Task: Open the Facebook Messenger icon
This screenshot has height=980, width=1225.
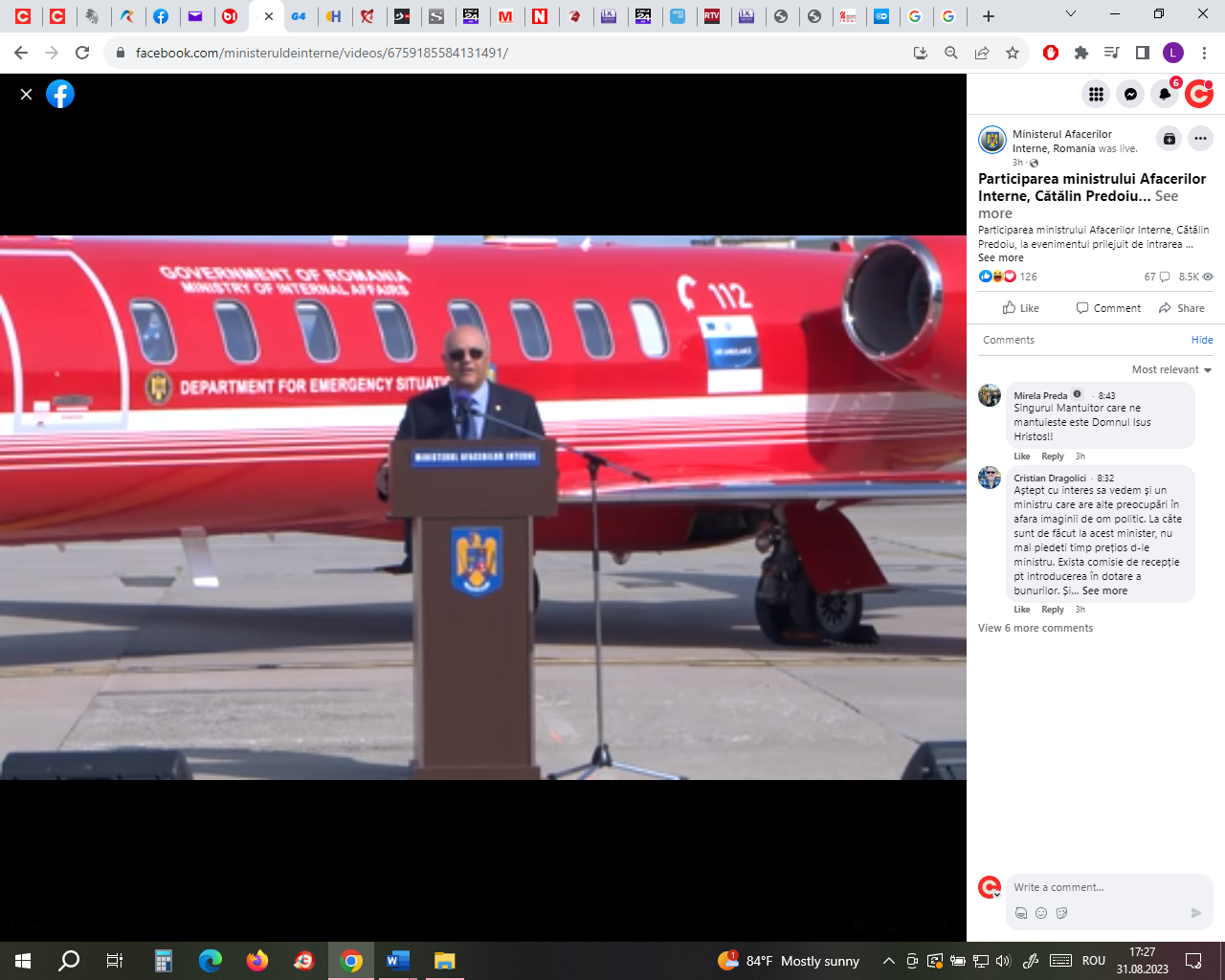Action: [1130, 94]
